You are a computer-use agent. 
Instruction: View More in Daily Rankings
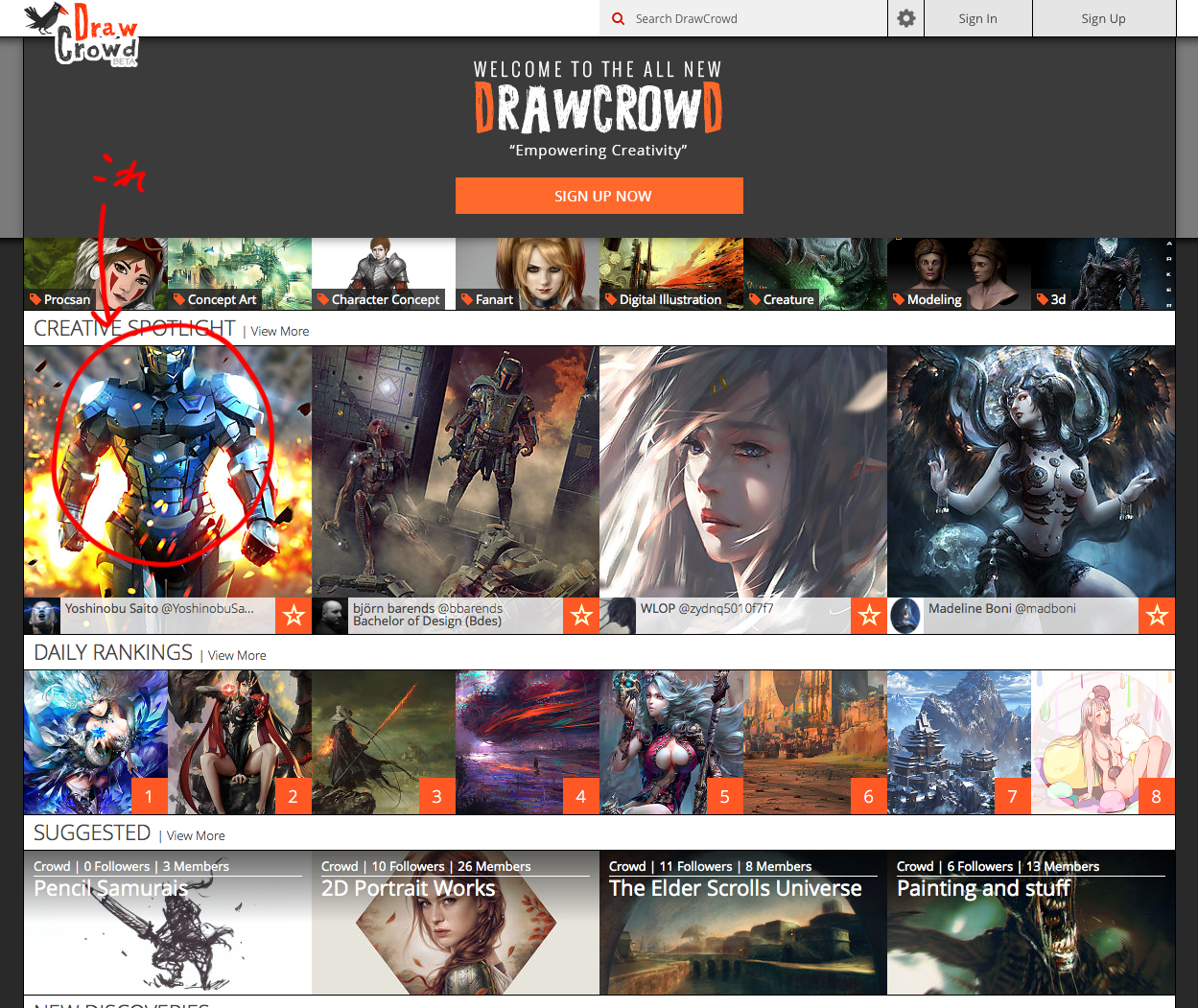[237, 655]
